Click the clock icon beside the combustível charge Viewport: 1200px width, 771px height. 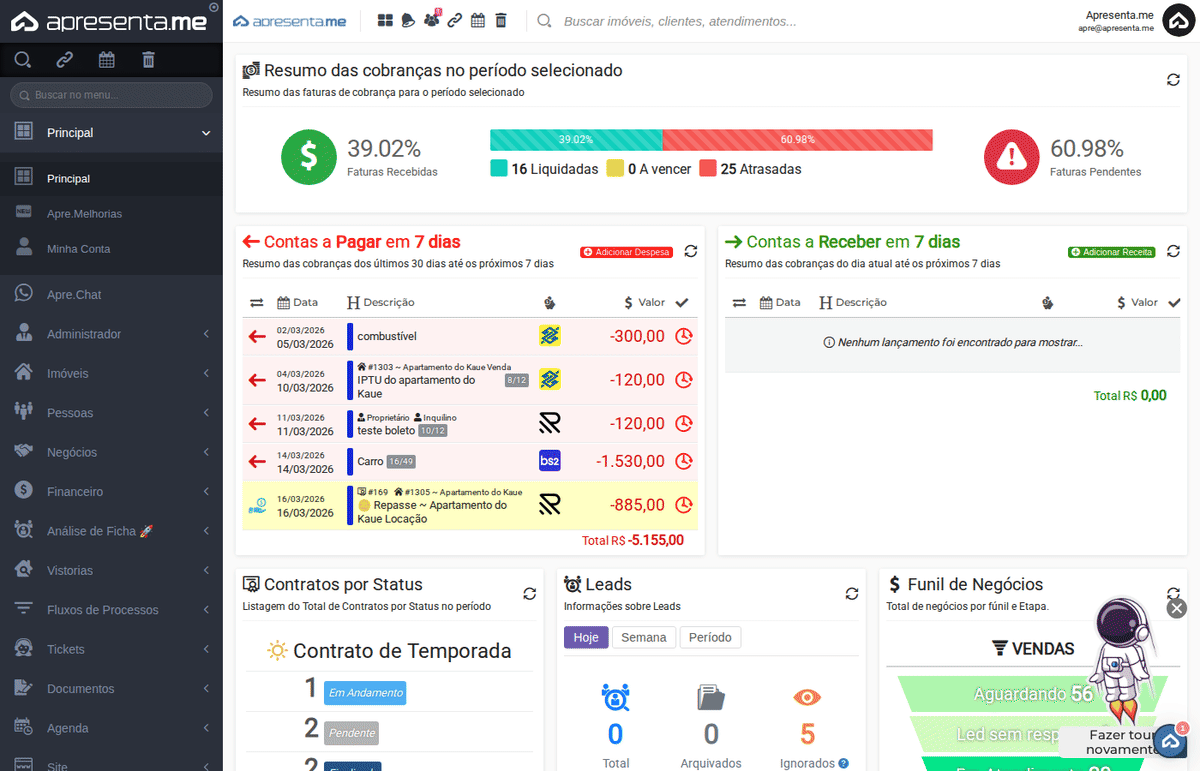685,336
